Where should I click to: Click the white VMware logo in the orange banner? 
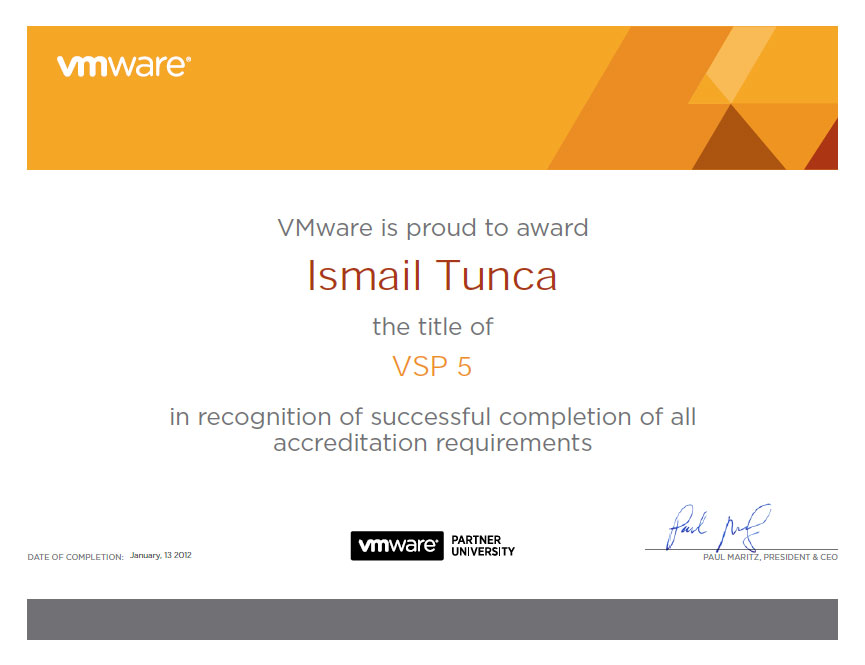coord(124,66)
